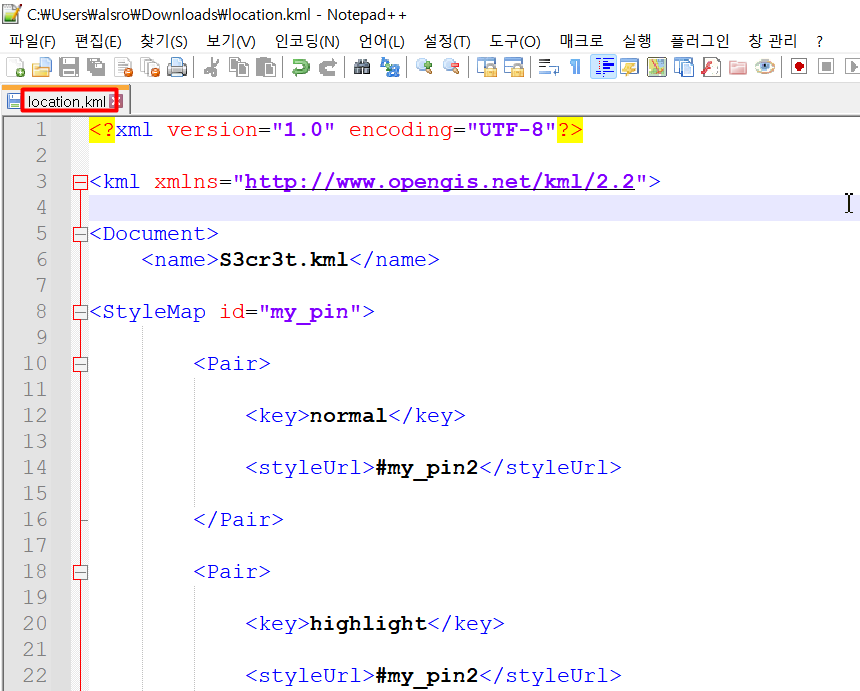Select the location.kml tab

[x=66, y=101]
